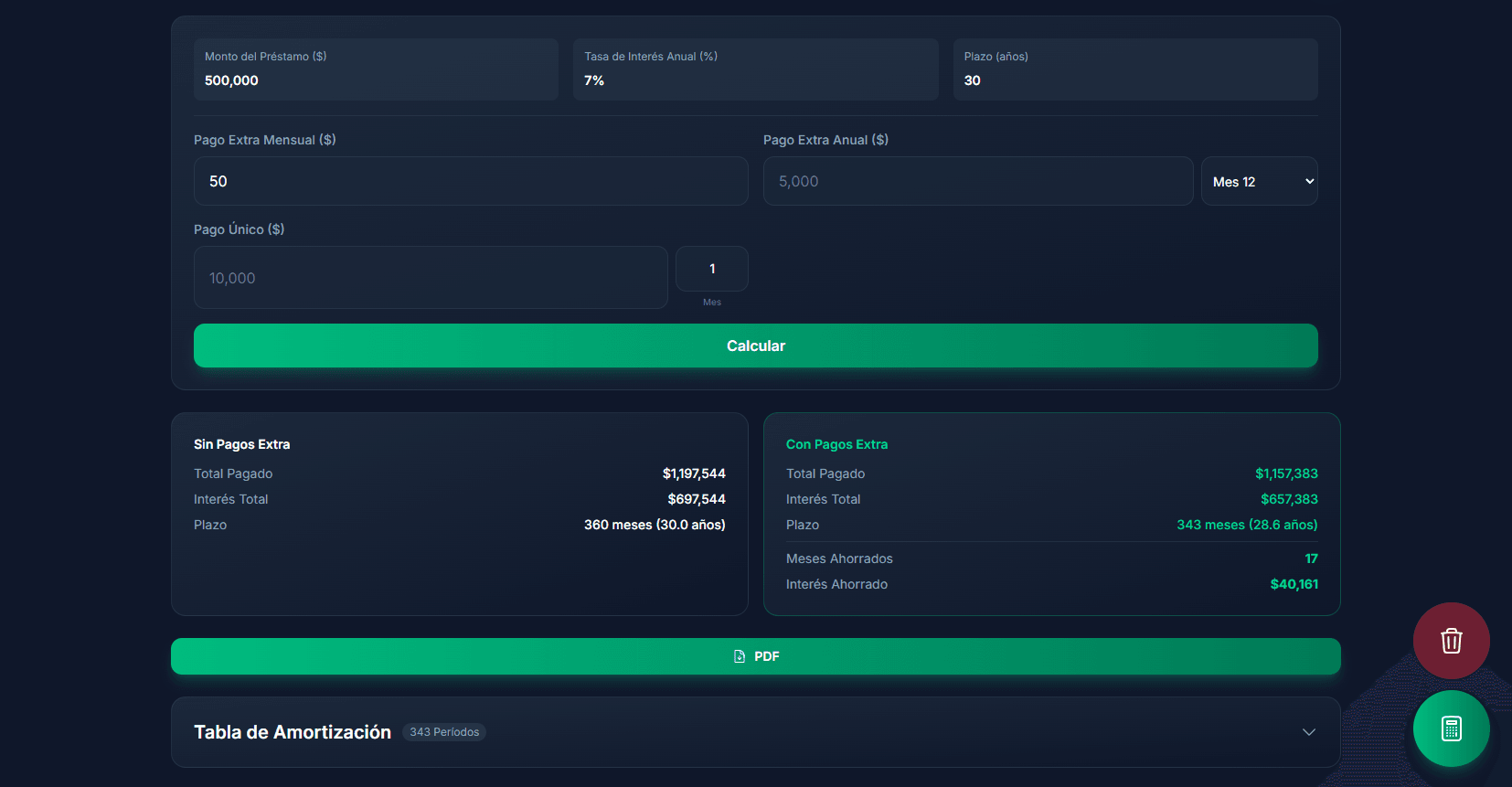Click the Pago Extra Mensual ($) label
Viewport: 1512px width, 787px height.
tap(265, 140)
